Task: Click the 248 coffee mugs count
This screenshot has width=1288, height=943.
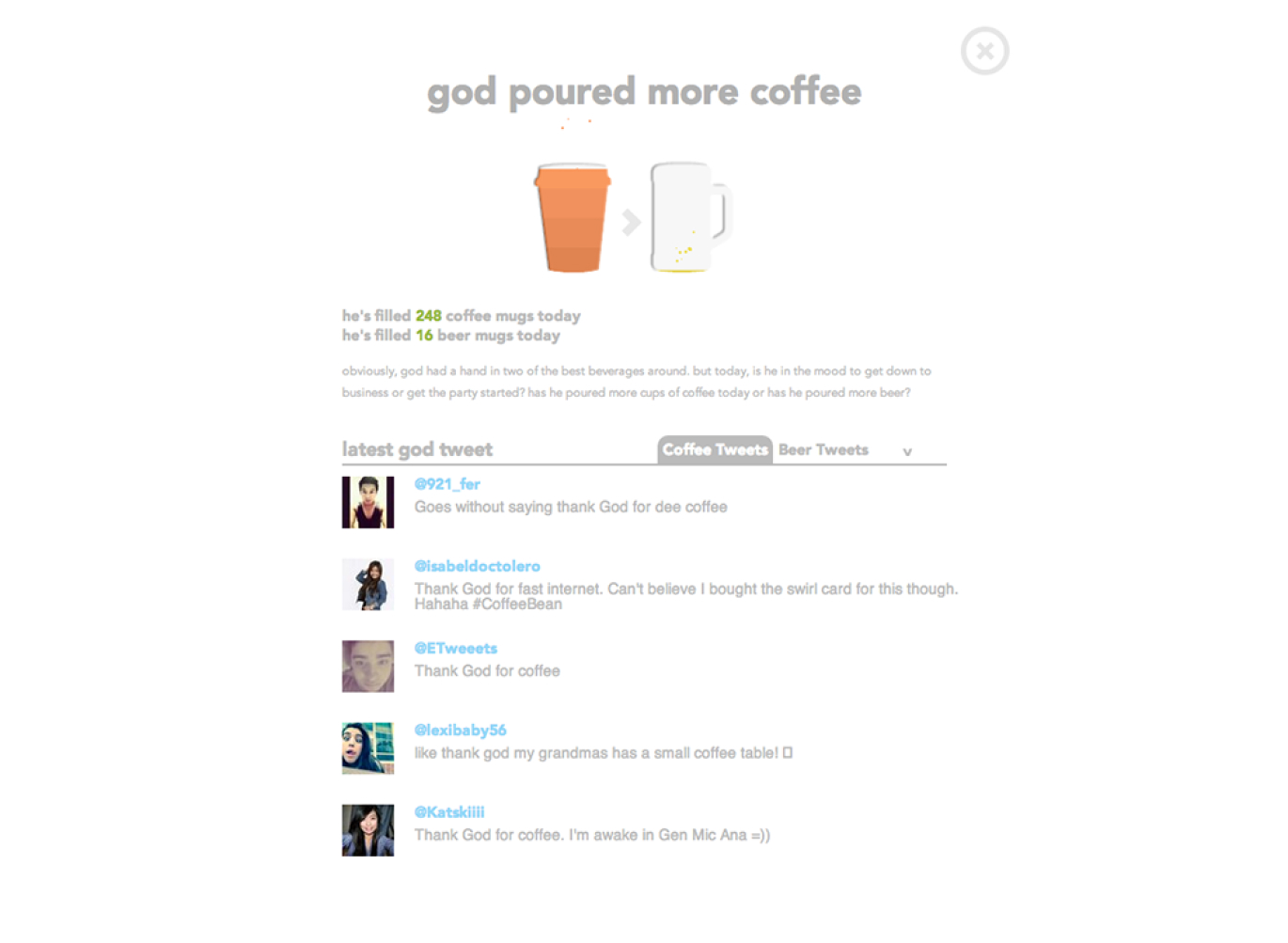Action: (x=429, y=316)
